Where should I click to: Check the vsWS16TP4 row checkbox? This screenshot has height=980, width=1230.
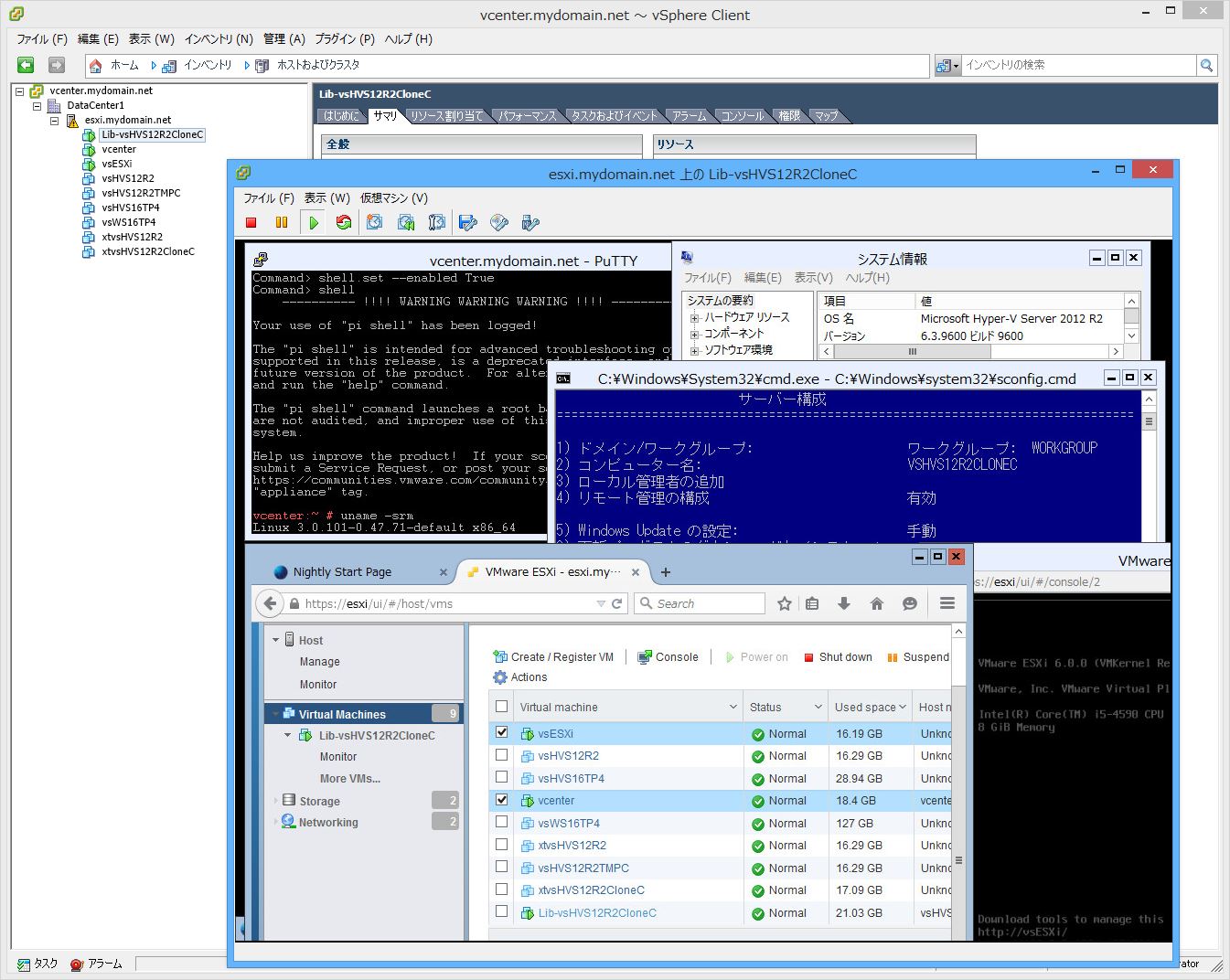(501, 822)
